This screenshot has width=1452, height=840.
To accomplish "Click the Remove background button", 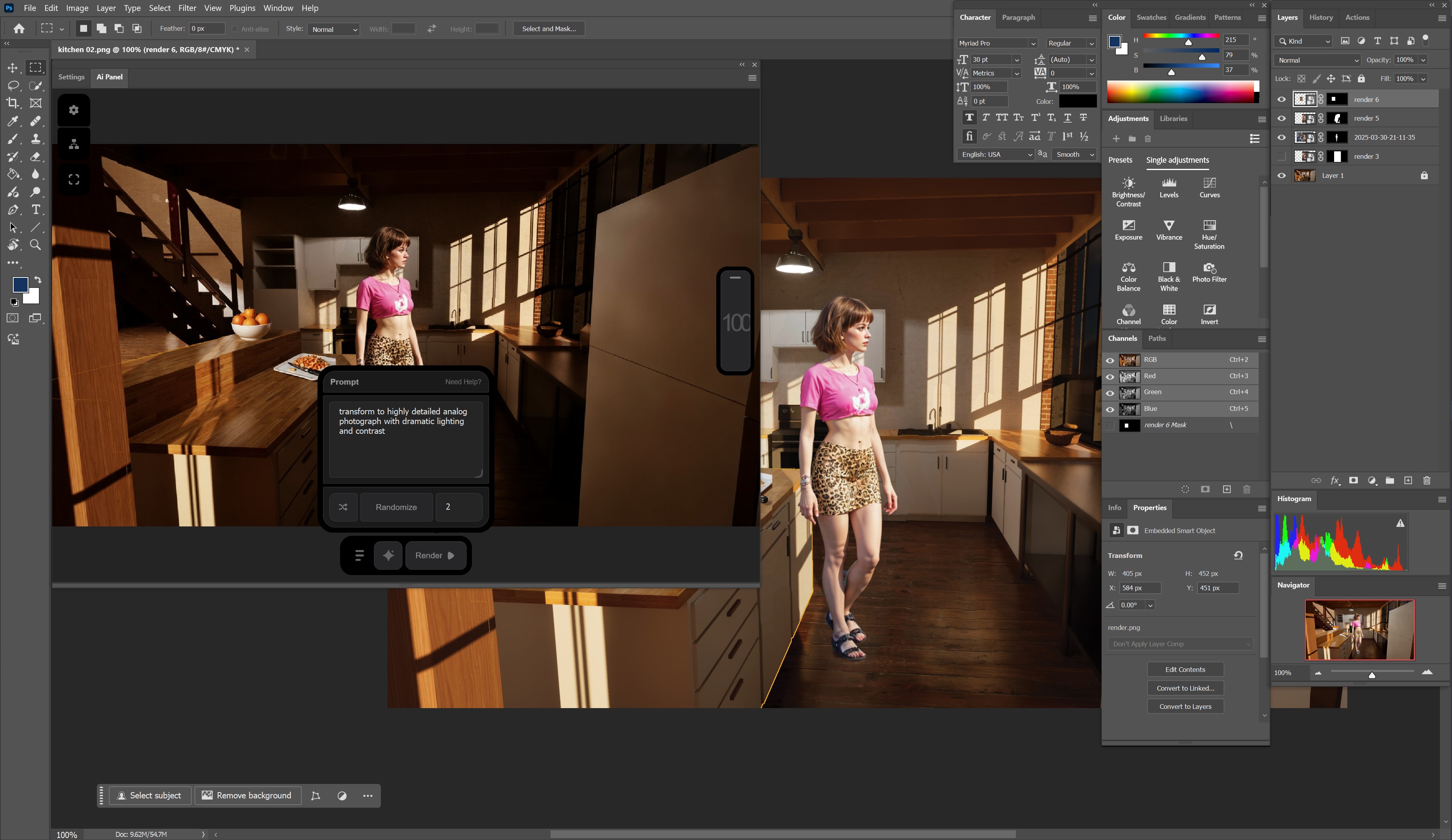I will [x=247, y=795].
